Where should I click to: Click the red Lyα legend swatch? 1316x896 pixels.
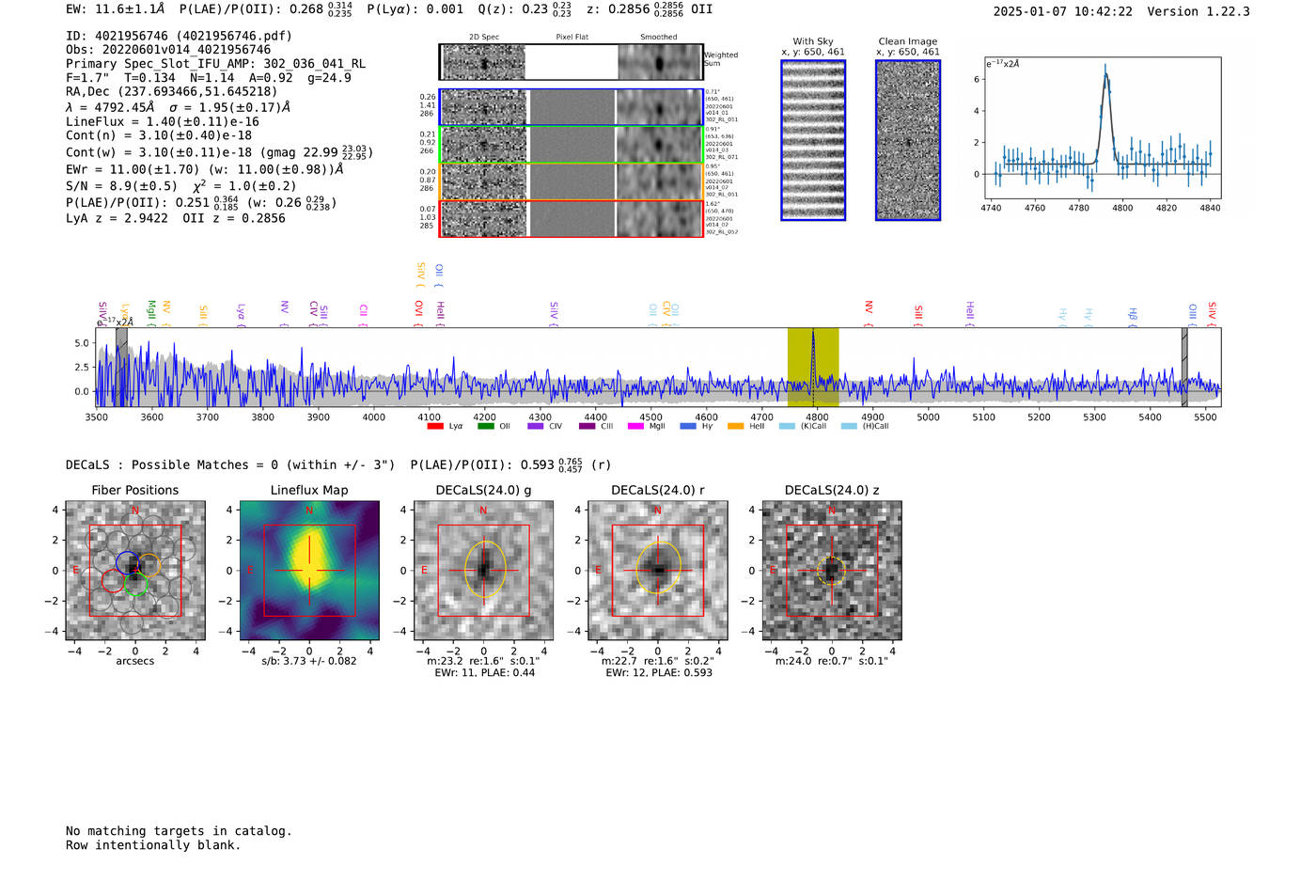tap(435, 426)
